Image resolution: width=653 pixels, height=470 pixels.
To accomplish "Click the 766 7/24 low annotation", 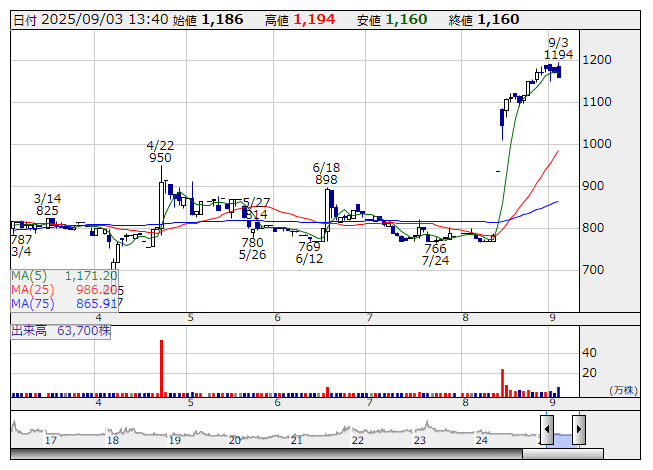I will click(x=435, y=254).
